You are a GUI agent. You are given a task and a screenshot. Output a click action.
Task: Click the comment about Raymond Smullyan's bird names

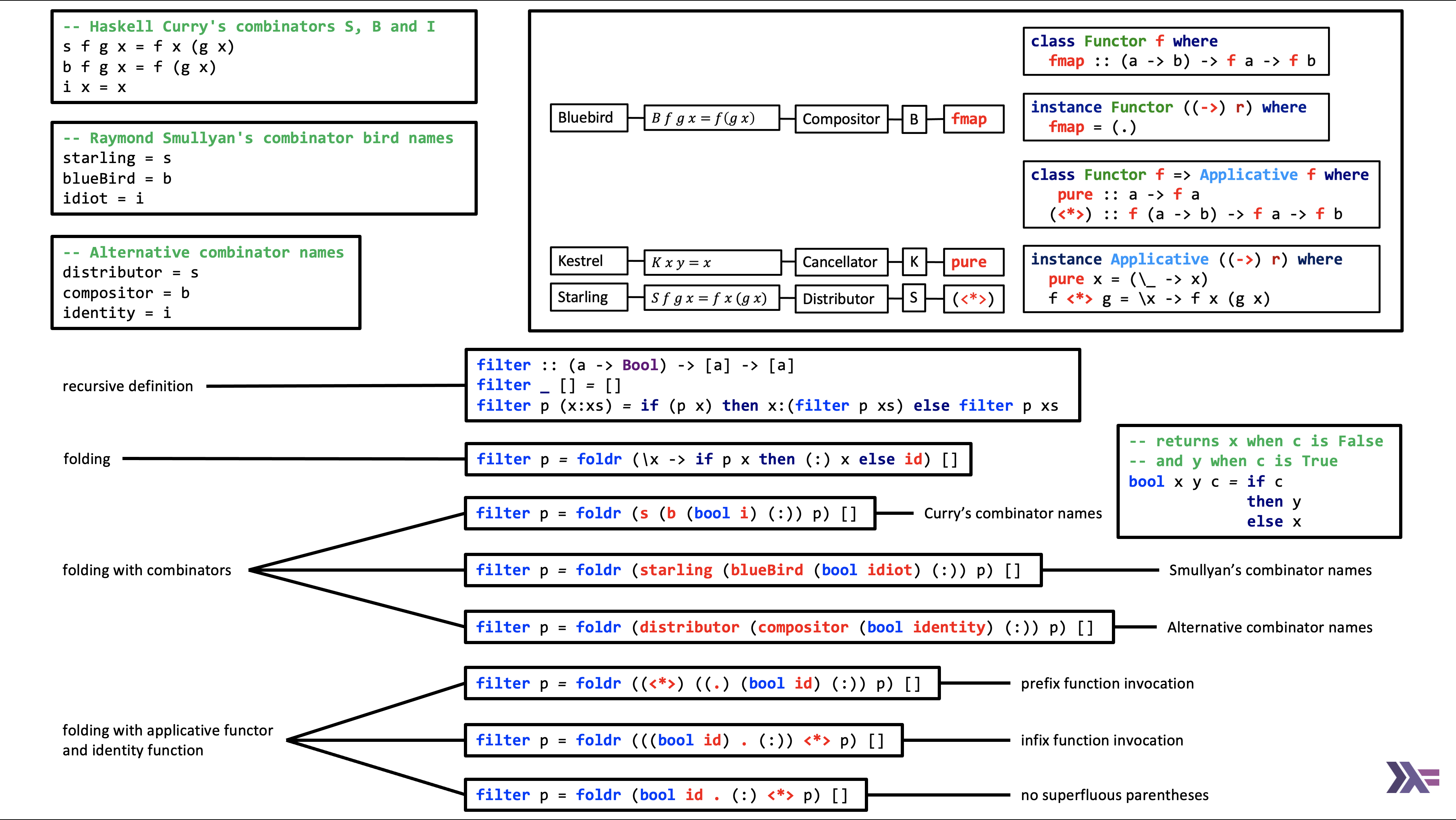258,138
